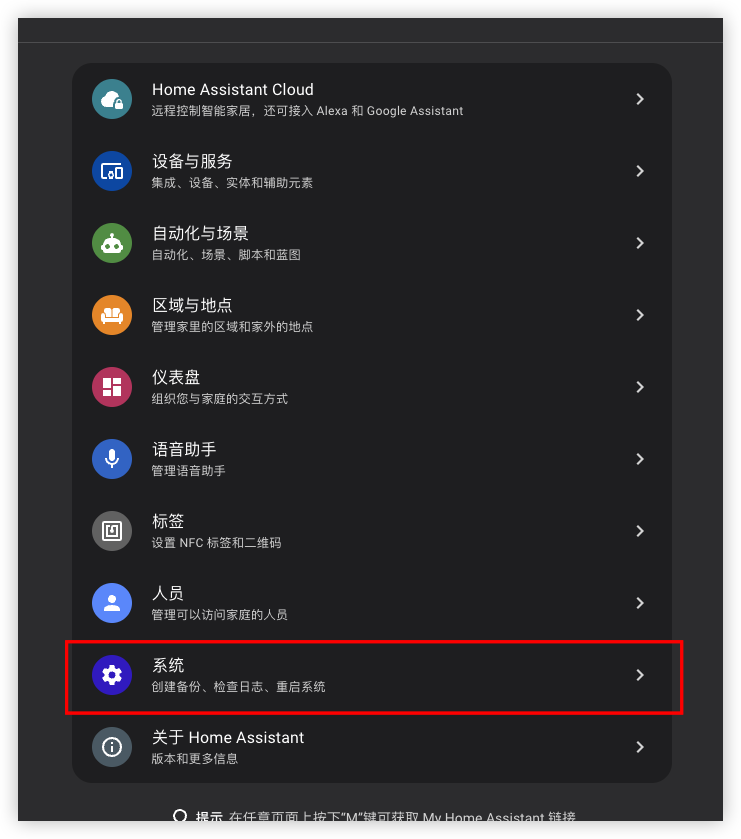The image size is (741, 839).
Task: Open 关于 Home Assistant page title
Action: click(228, 737)
